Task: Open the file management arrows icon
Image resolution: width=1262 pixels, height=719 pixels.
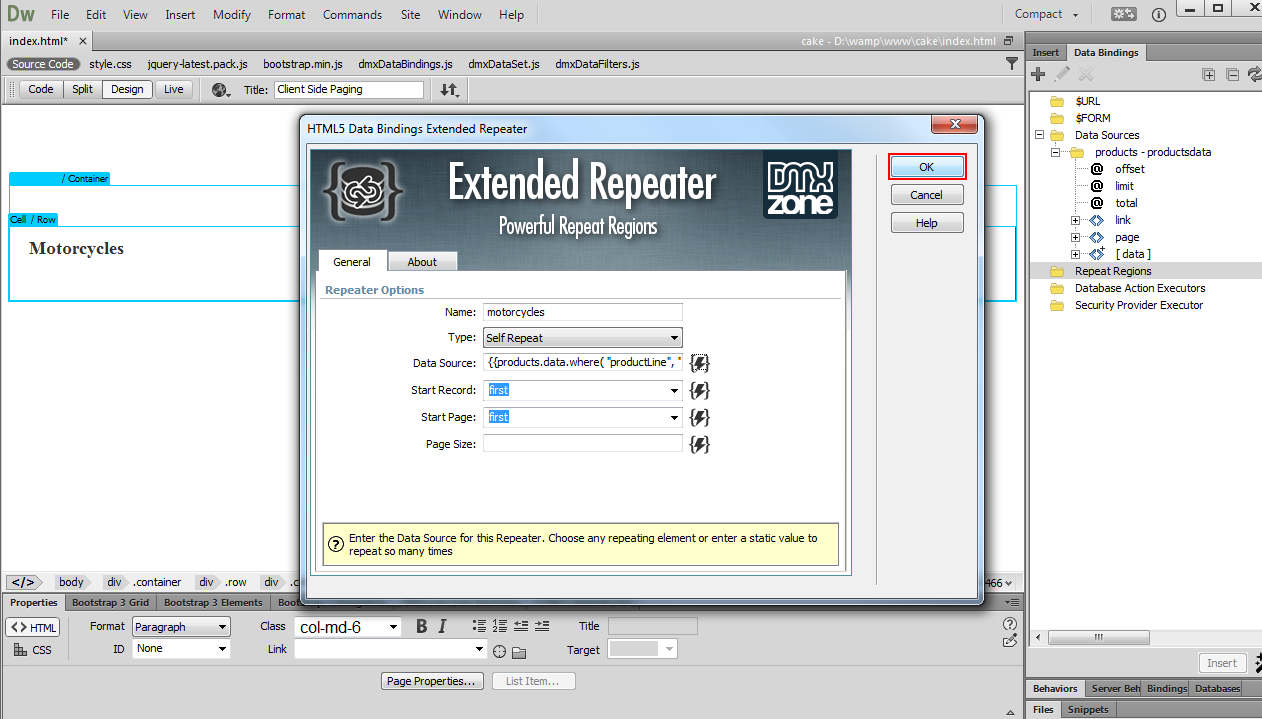Action: pos(450,89)
